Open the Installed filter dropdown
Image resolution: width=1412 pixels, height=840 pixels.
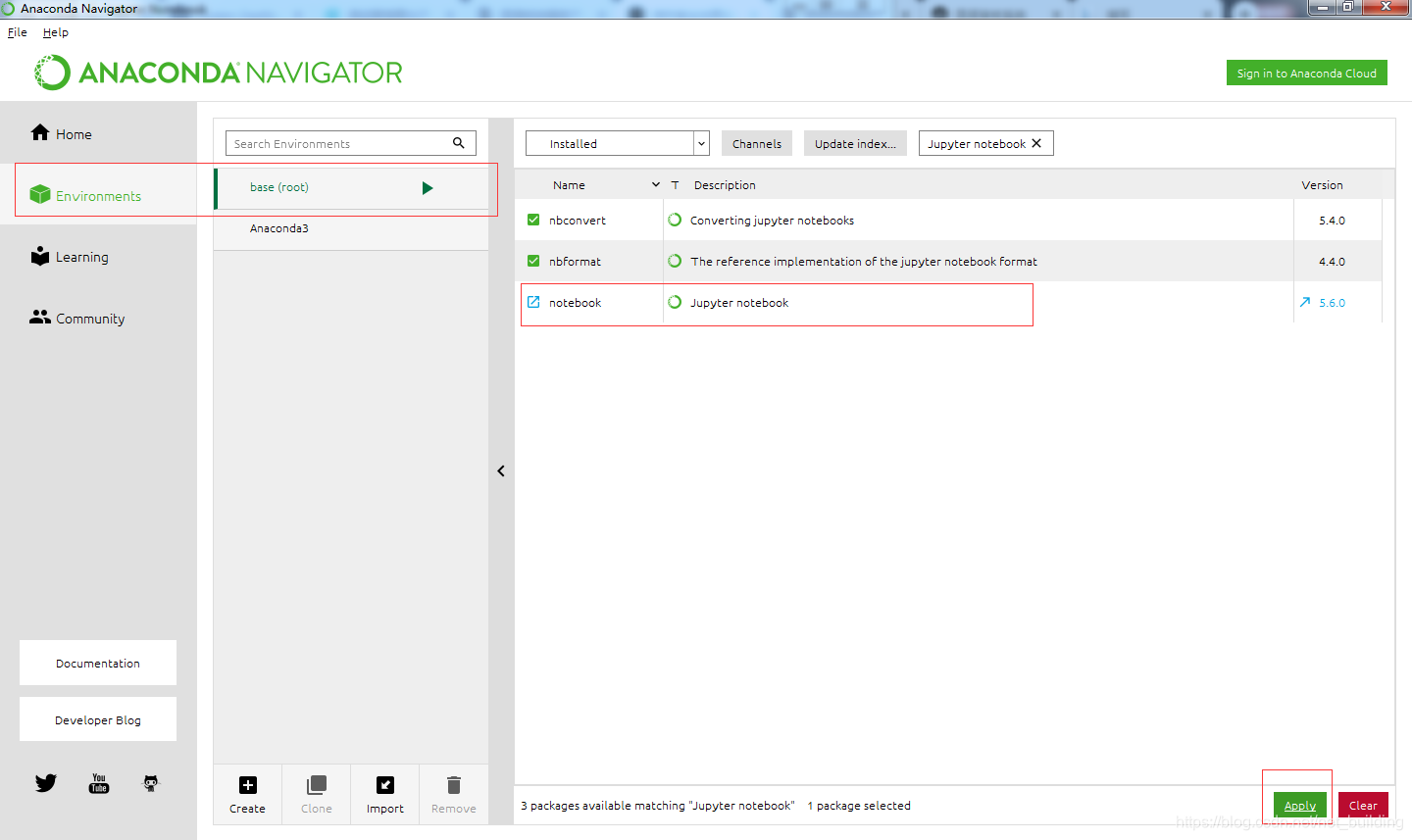point(618,143)
